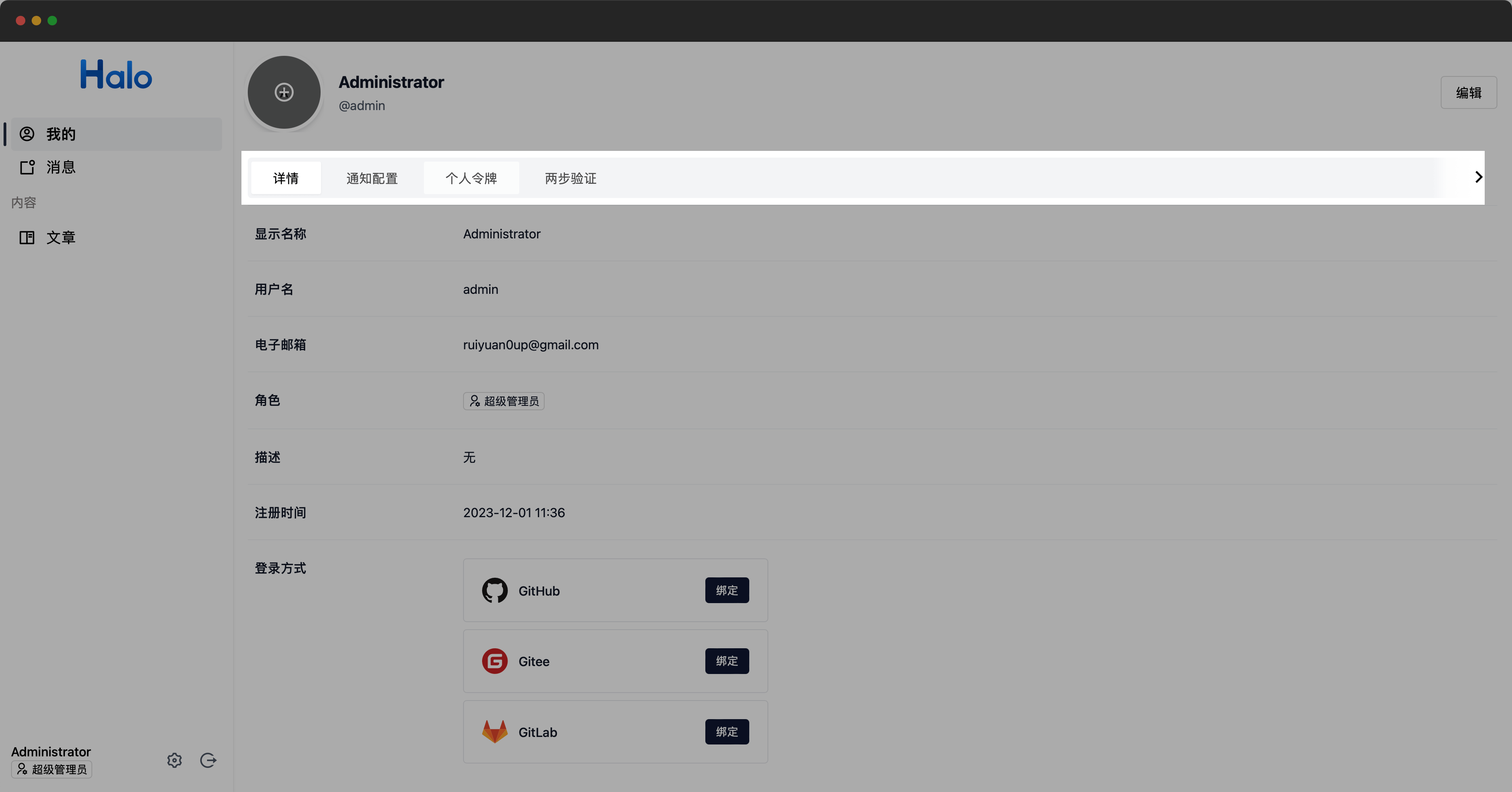
Task: Click the 编辑 edit button
Action: click(x=1468, y=93)
